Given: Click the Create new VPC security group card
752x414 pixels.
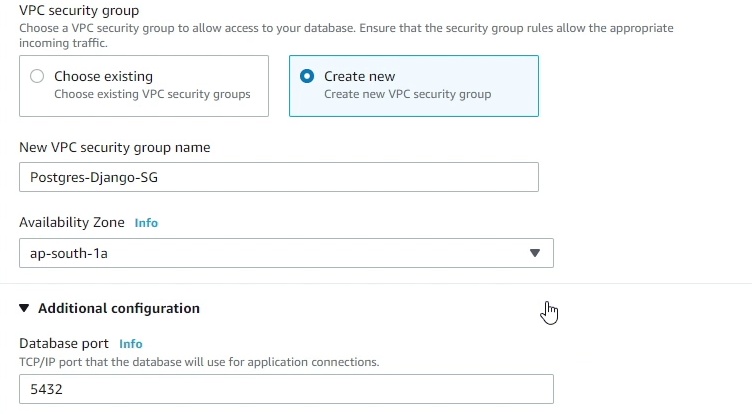Looking at the screenshot, I should click(413, 86).
